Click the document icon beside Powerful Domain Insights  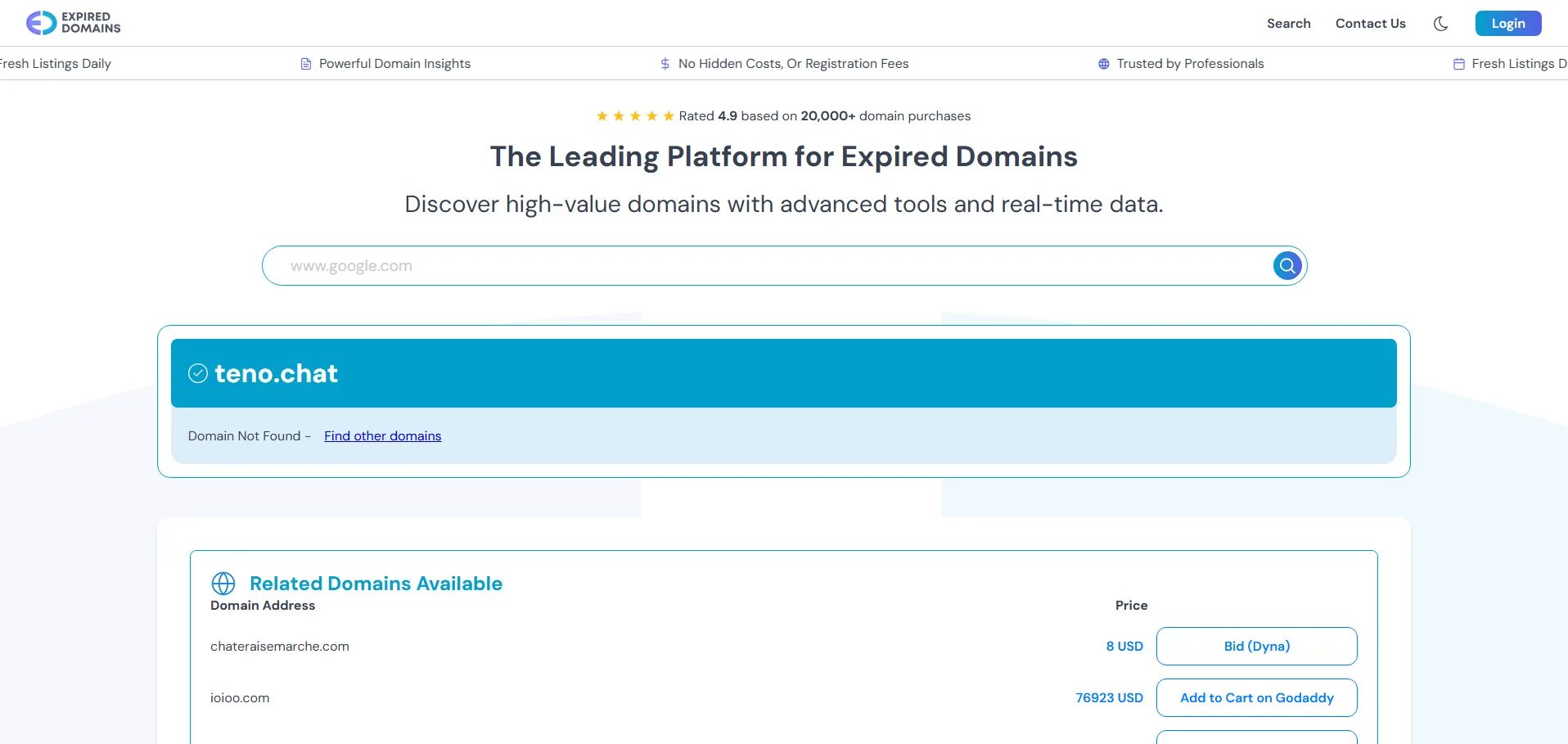point(306,64)
